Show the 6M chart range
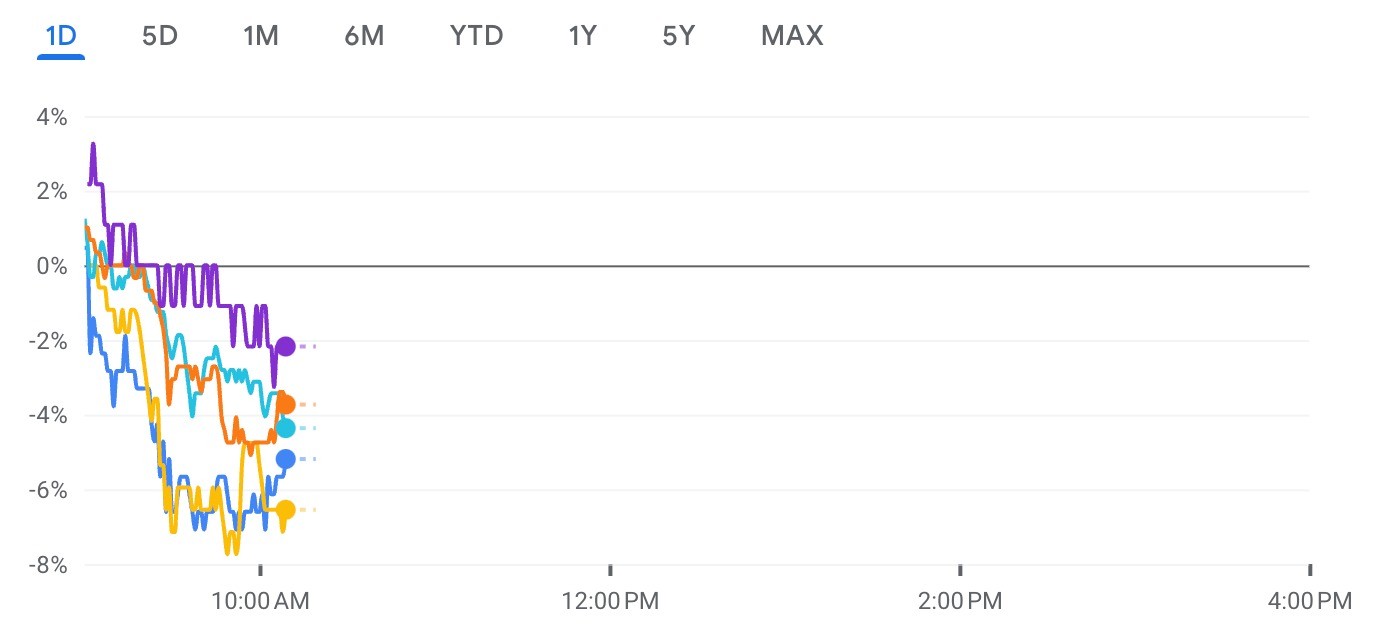Viewport: 1390px width, 636px height. point(364,36)
